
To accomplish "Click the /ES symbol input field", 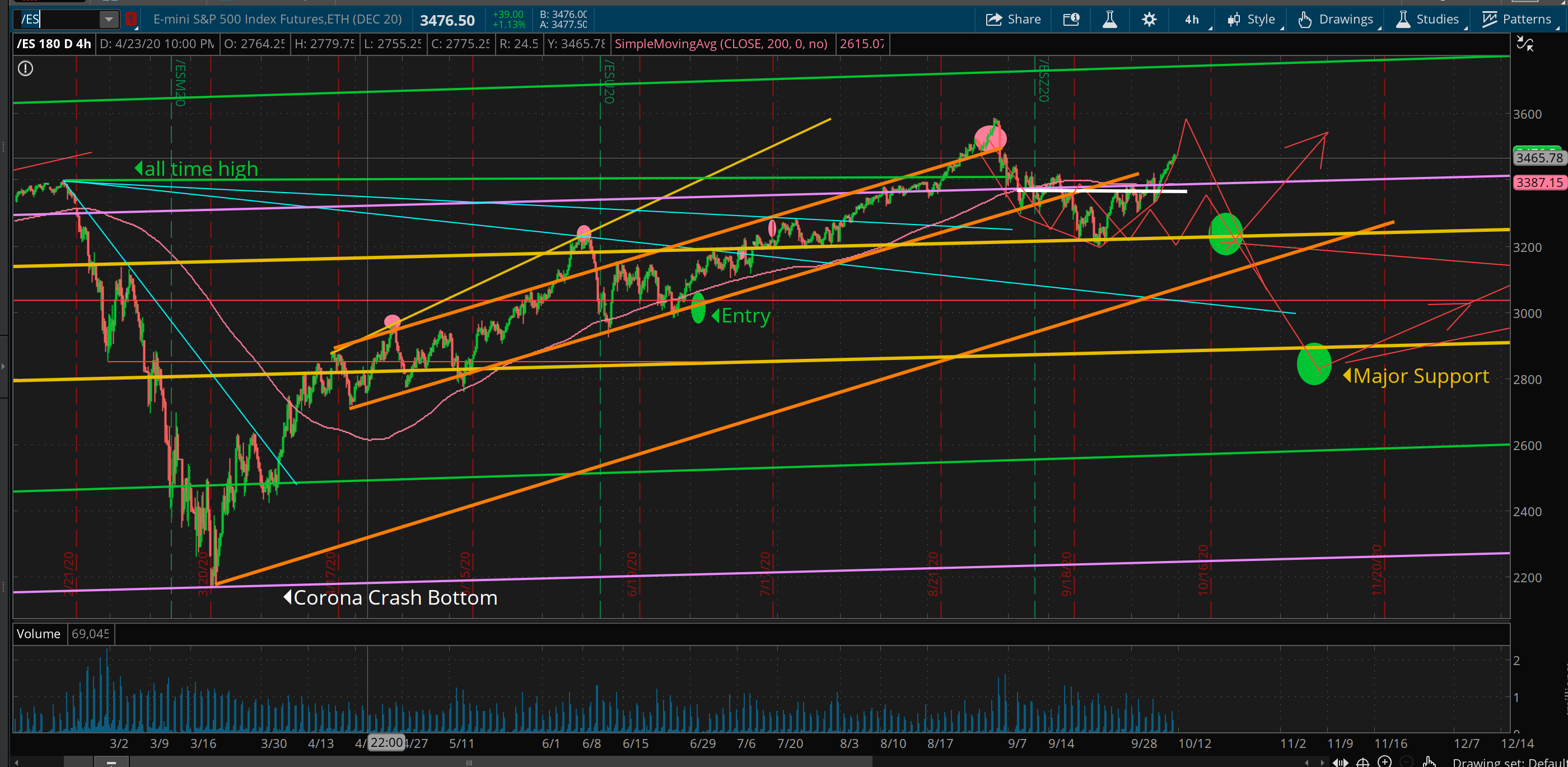I will point(58,20).
